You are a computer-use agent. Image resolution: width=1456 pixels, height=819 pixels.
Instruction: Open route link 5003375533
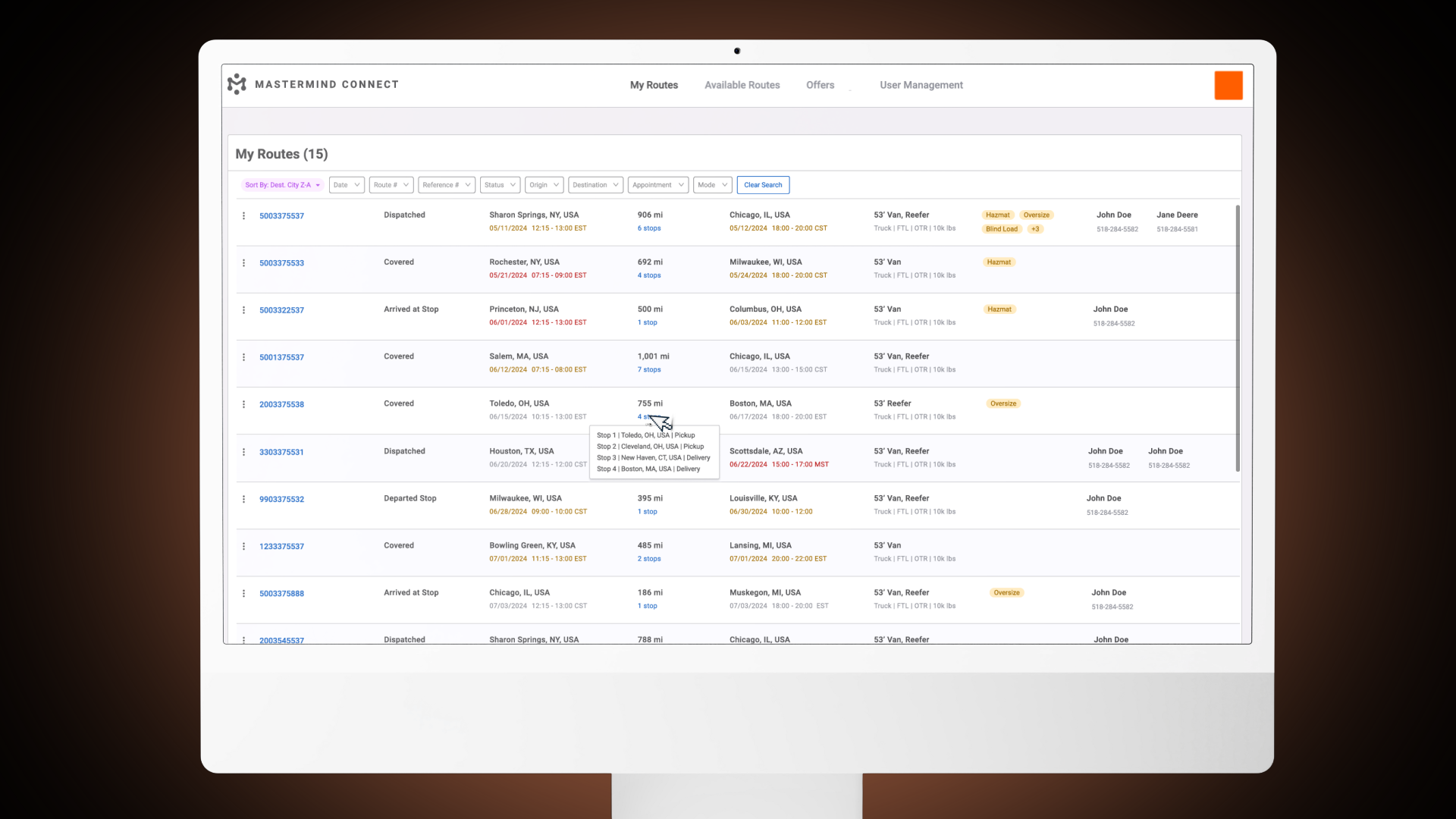point(281,263)
